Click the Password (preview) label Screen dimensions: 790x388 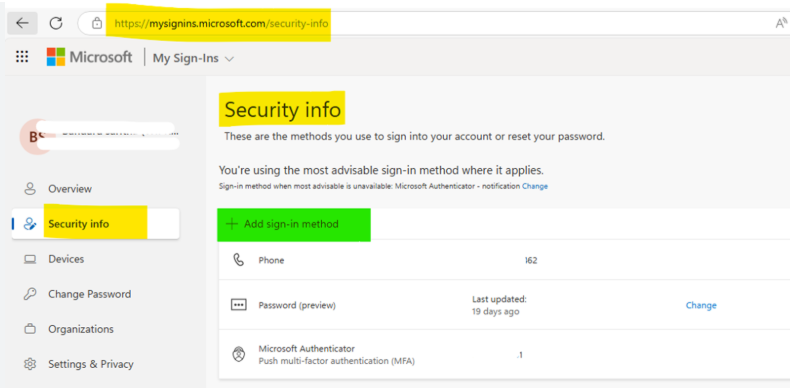[x=297, y=305]
